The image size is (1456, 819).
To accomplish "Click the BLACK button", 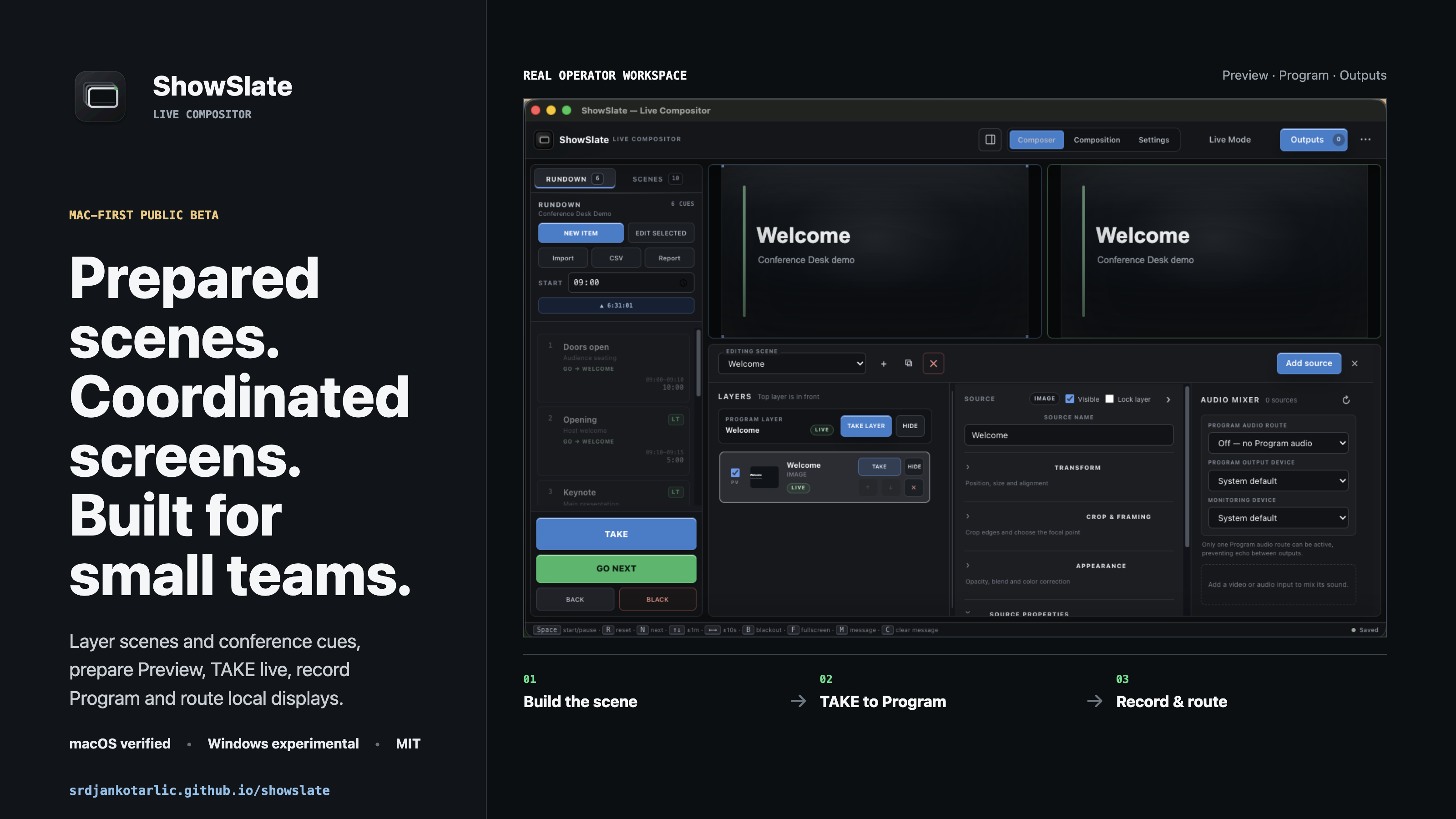I will [x=657, y=599].
